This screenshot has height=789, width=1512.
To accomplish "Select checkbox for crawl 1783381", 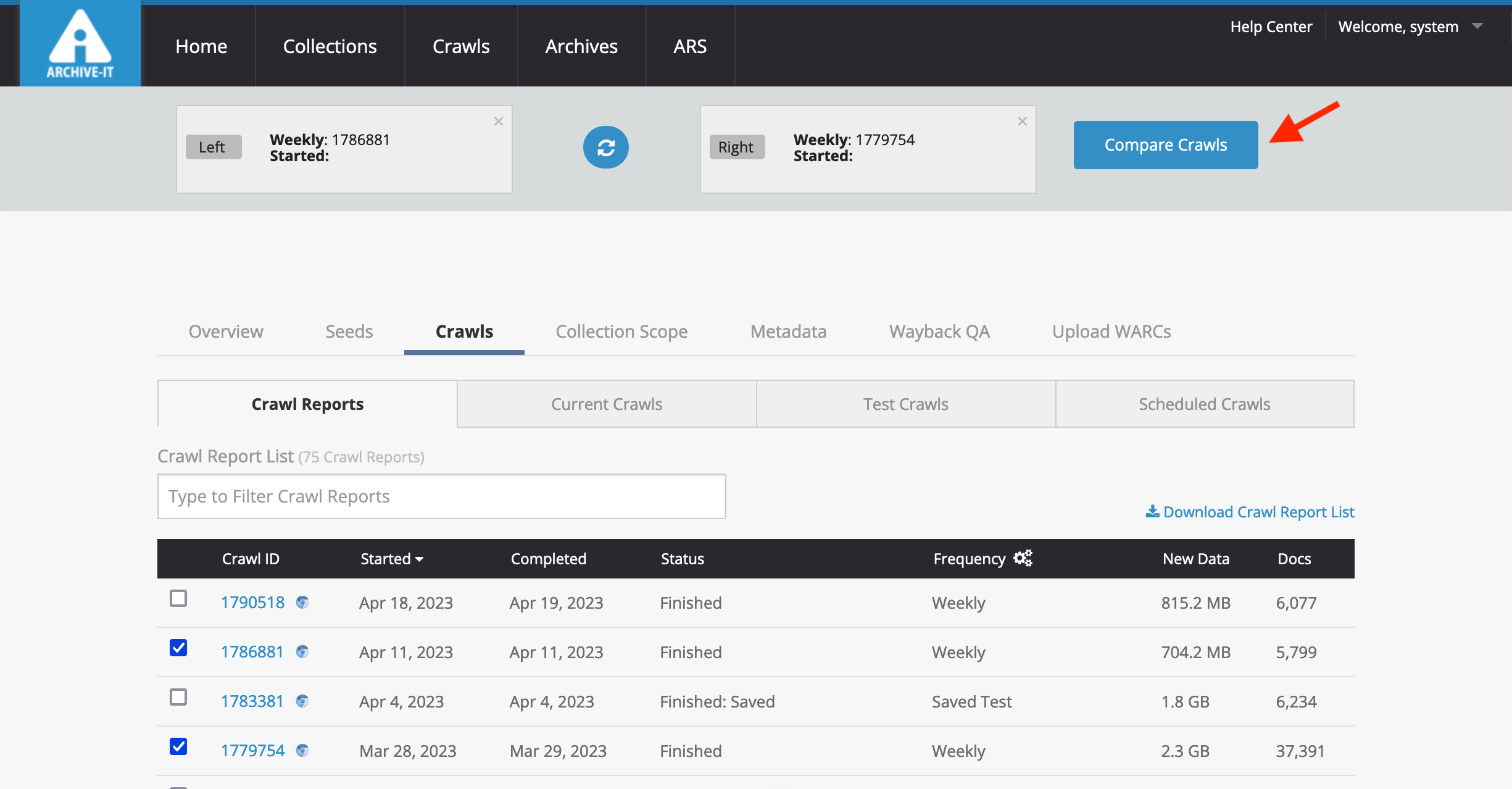I will [x=178, y=698].
